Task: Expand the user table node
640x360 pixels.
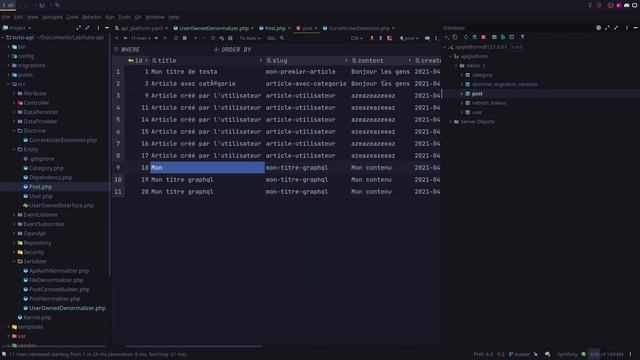Action: [462, 112]
